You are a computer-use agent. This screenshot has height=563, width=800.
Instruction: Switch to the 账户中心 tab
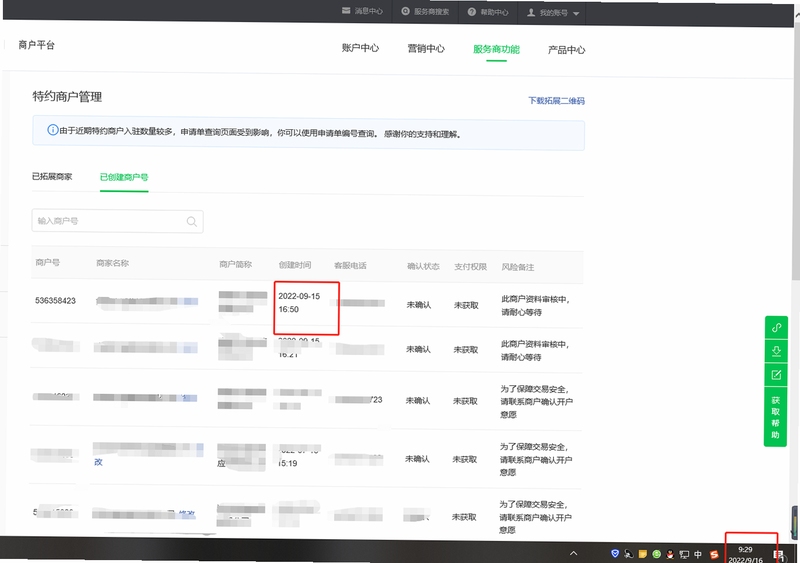[x=360, y=48]
